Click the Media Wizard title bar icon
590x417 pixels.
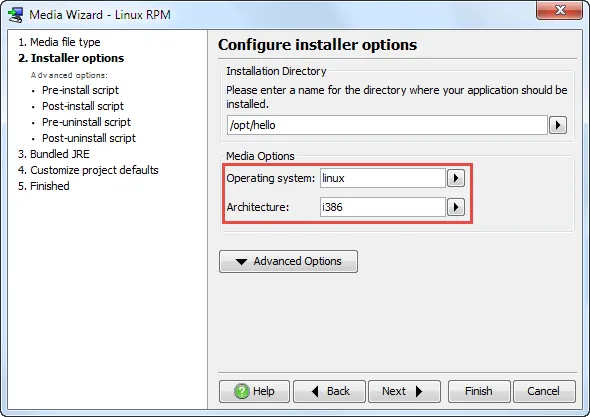15,15
